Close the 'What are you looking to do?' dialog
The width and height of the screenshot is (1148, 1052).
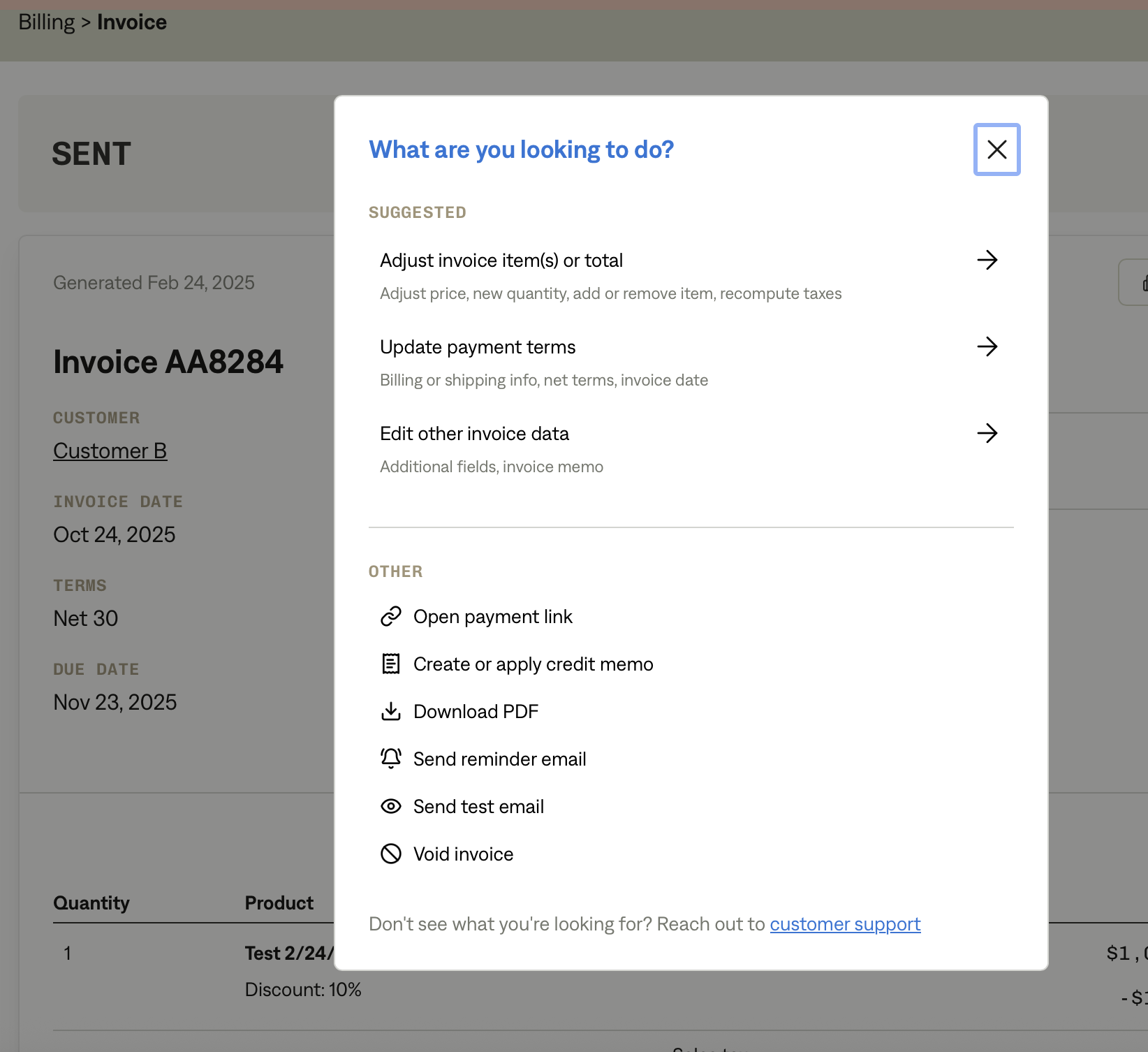(x=996, y=149)
